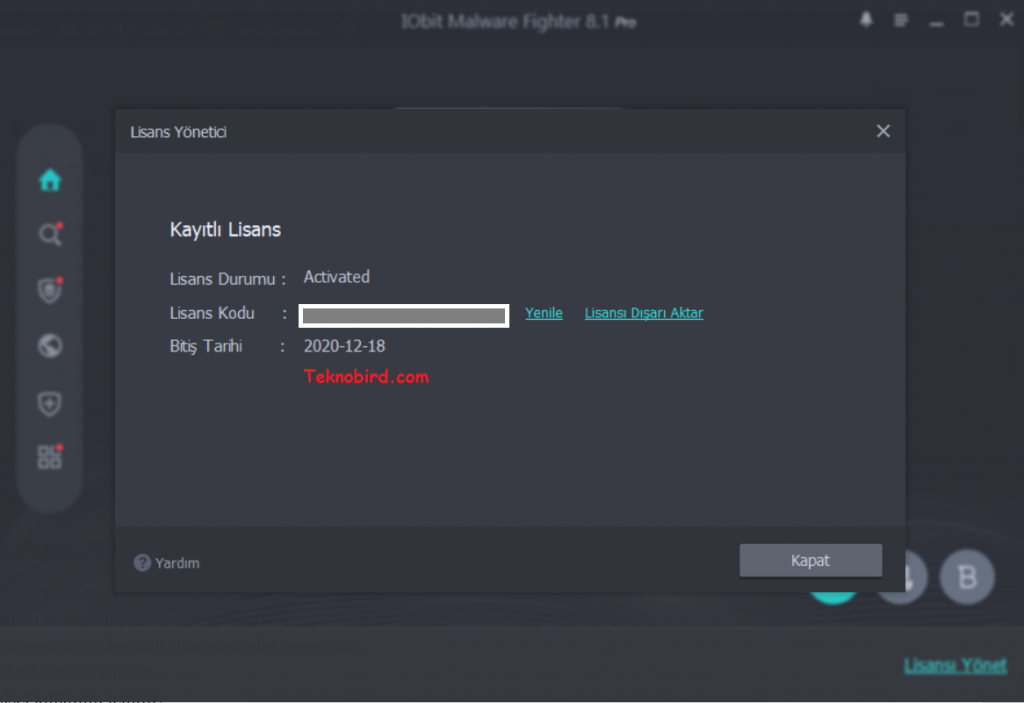Open the Scan magnifier icon in sidebar
1024x703 pixels.
tap(50, 233)
